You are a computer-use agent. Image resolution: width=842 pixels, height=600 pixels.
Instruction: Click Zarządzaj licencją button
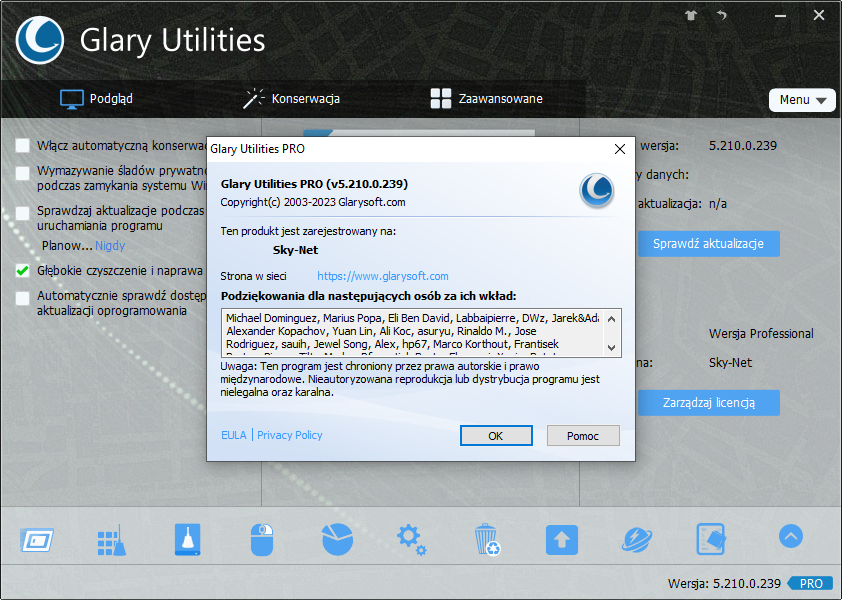tap(709, 403)
